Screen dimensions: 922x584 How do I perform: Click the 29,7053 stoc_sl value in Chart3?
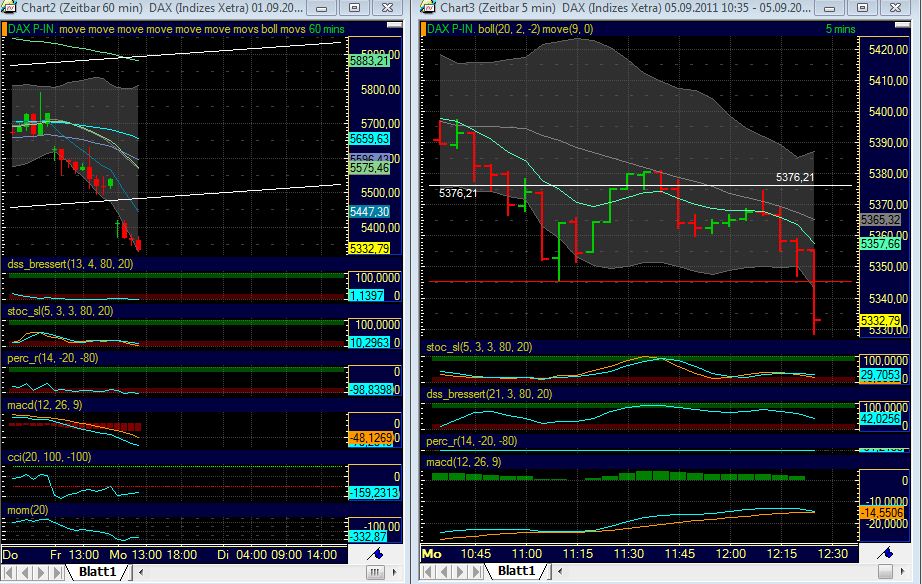click(880, 375)
